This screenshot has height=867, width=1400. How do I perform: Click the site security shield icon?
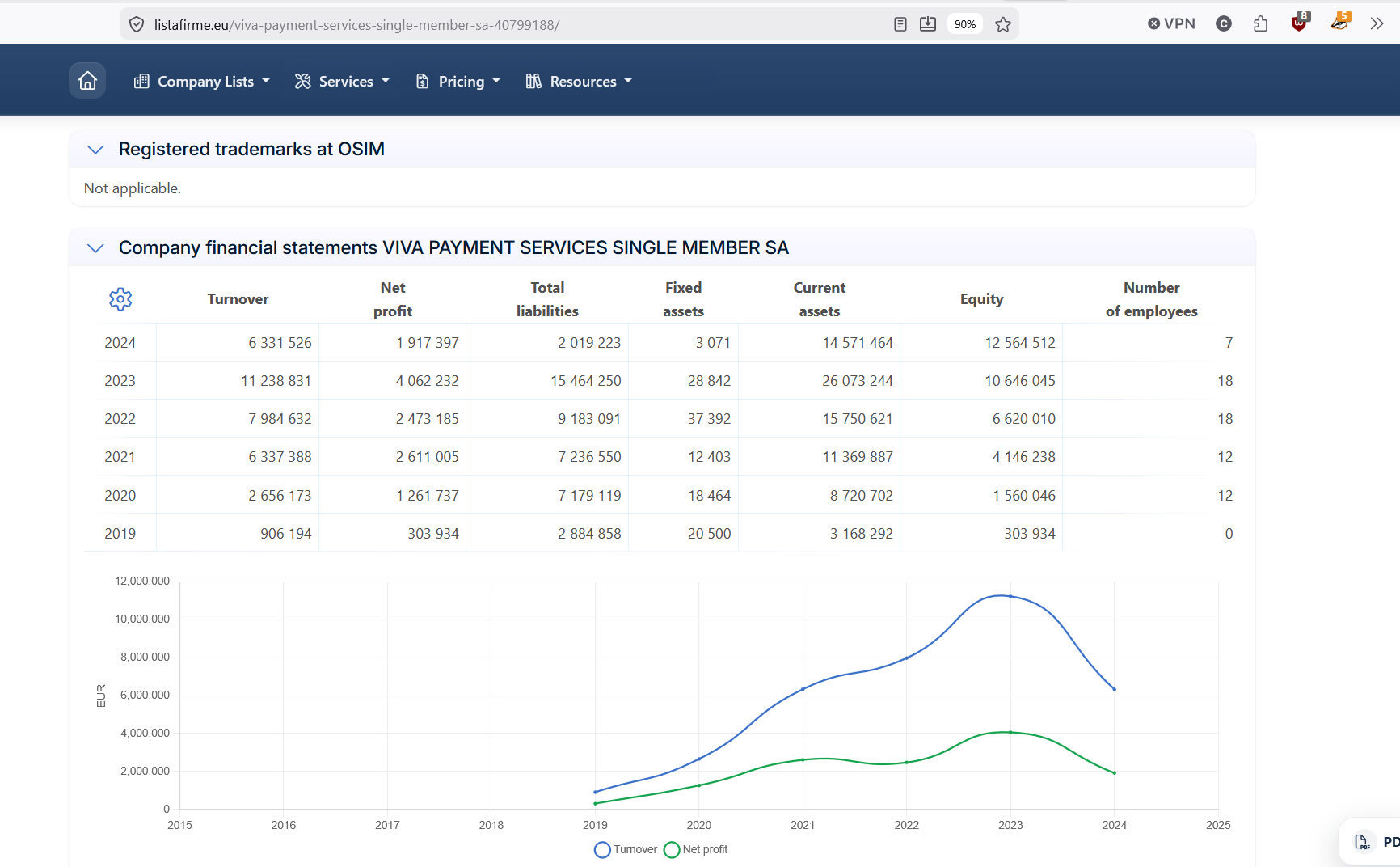point(137,25)
